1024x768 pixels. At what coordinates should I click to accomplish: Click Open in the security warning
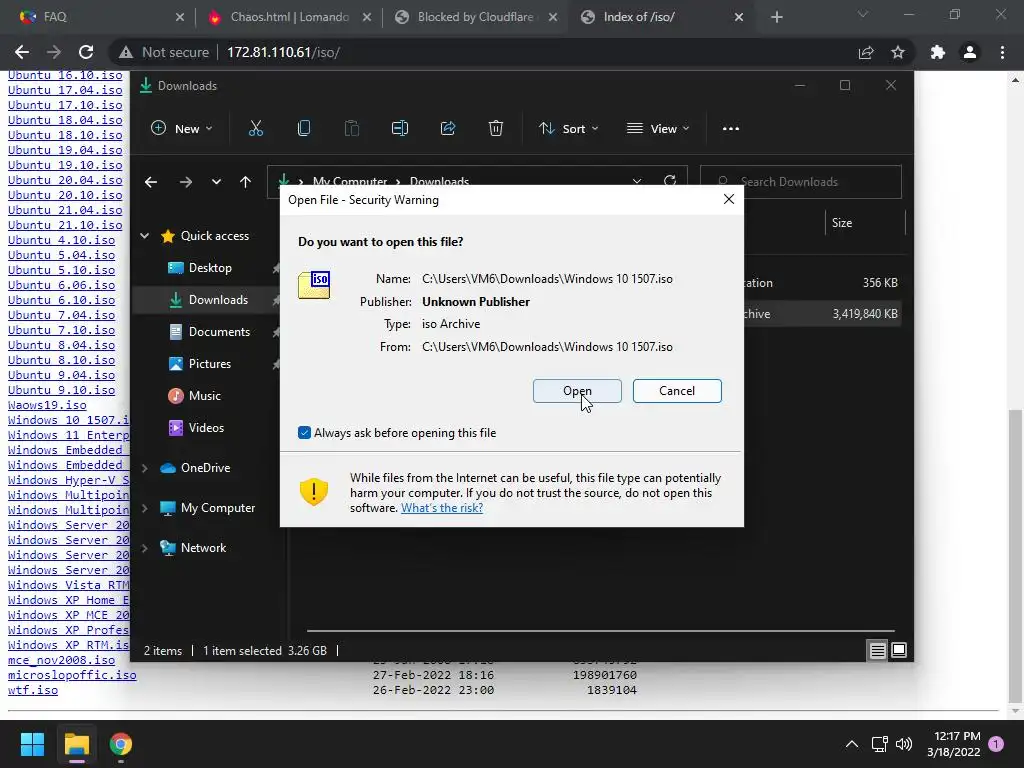pos(577,391)
